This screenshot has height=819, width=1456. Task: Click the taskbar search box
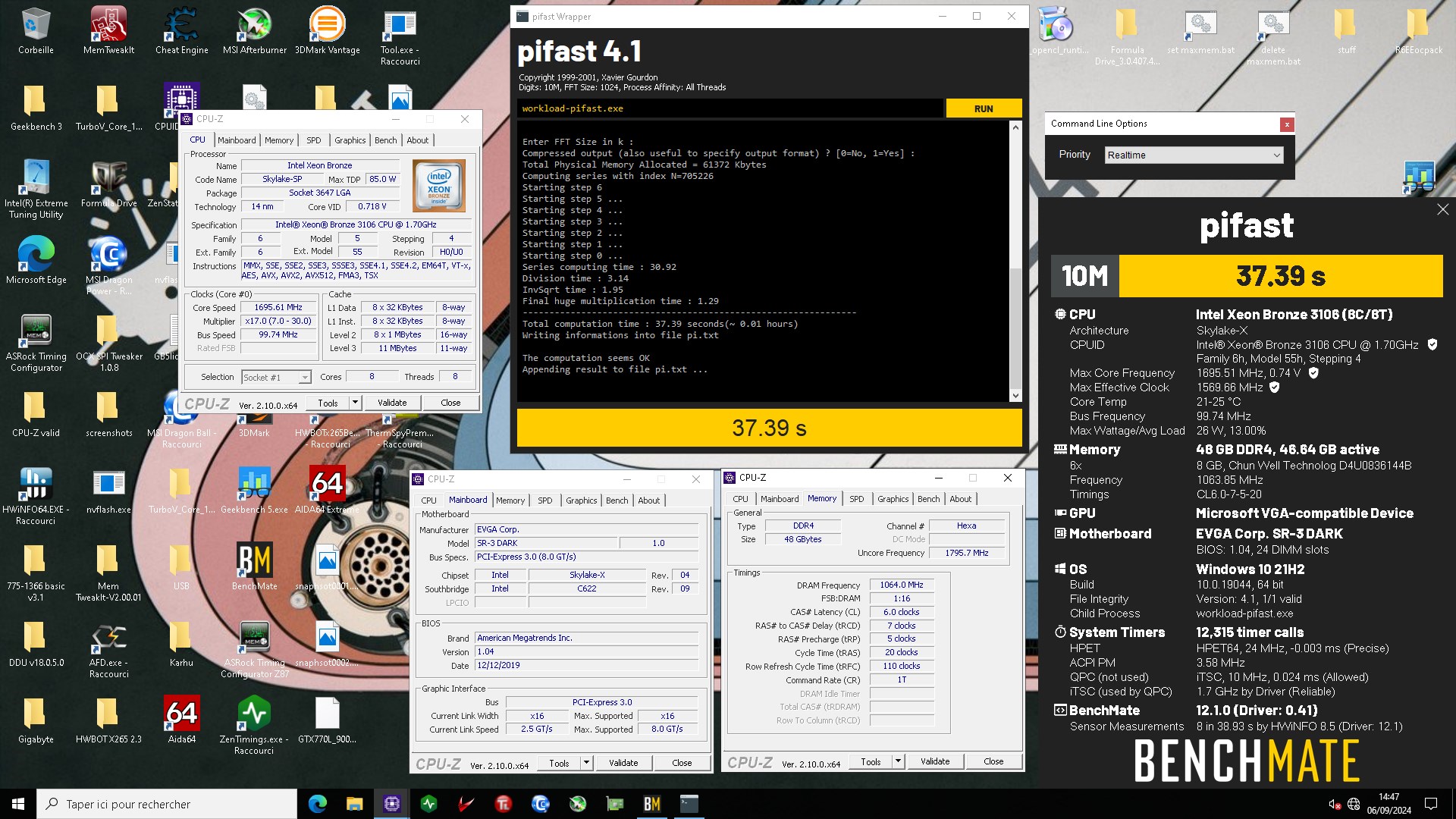pyautogui.click(x=167, y=804)
